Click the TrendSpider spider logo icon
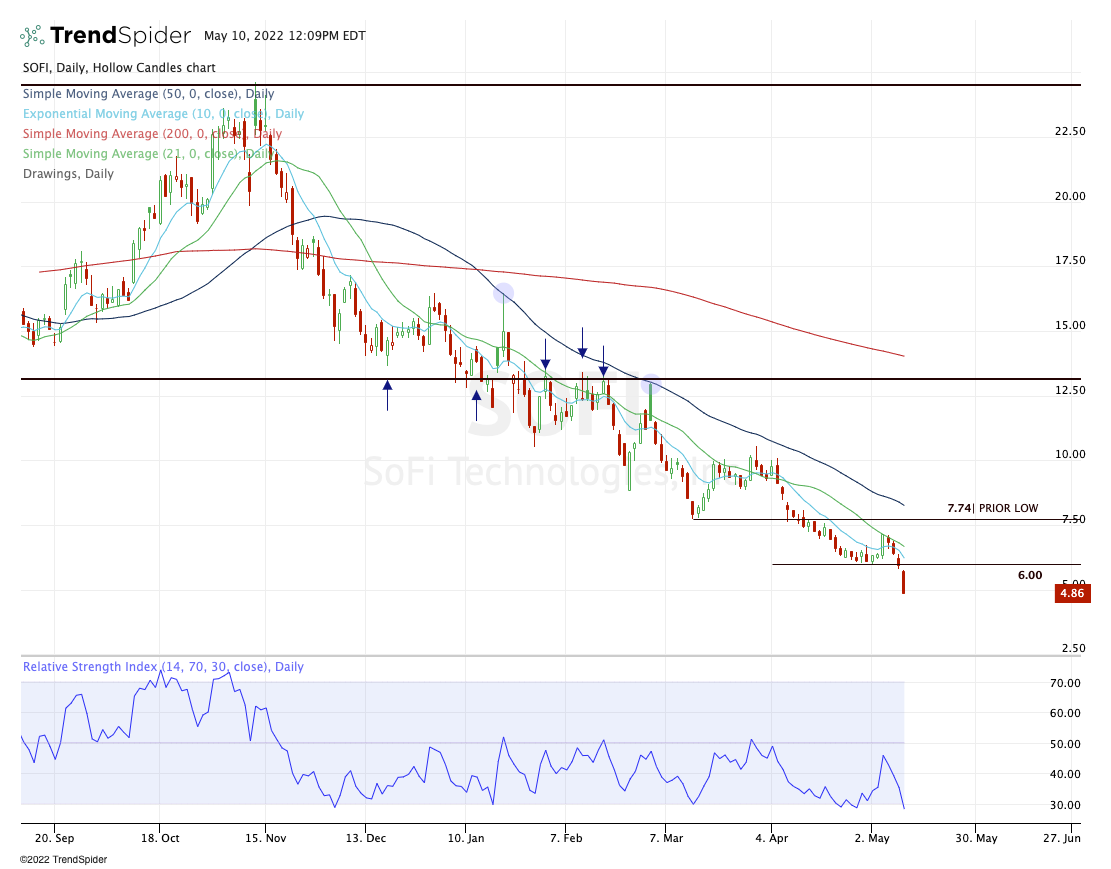The height and width of the screenshot is (869, 1111). (x=32, y=36)
